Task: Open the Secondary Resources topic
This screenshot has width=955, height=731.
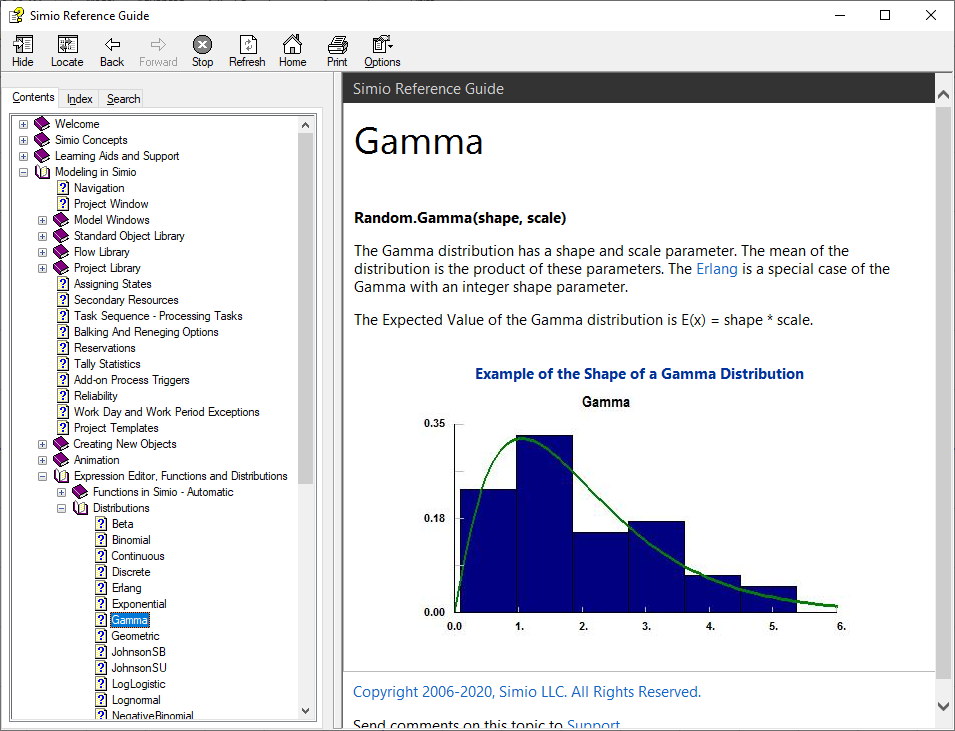Action: click(126, 300)
